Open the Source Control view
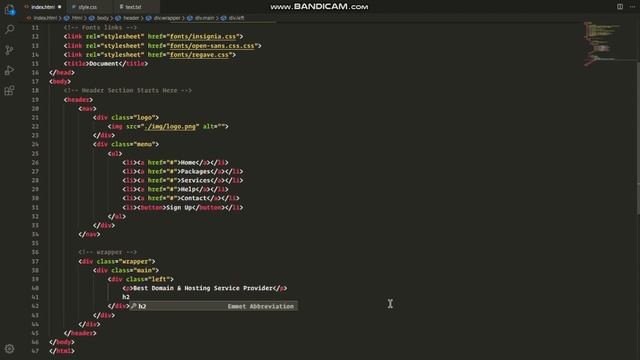Screen dimensions: 640x360 click(9, 50)
